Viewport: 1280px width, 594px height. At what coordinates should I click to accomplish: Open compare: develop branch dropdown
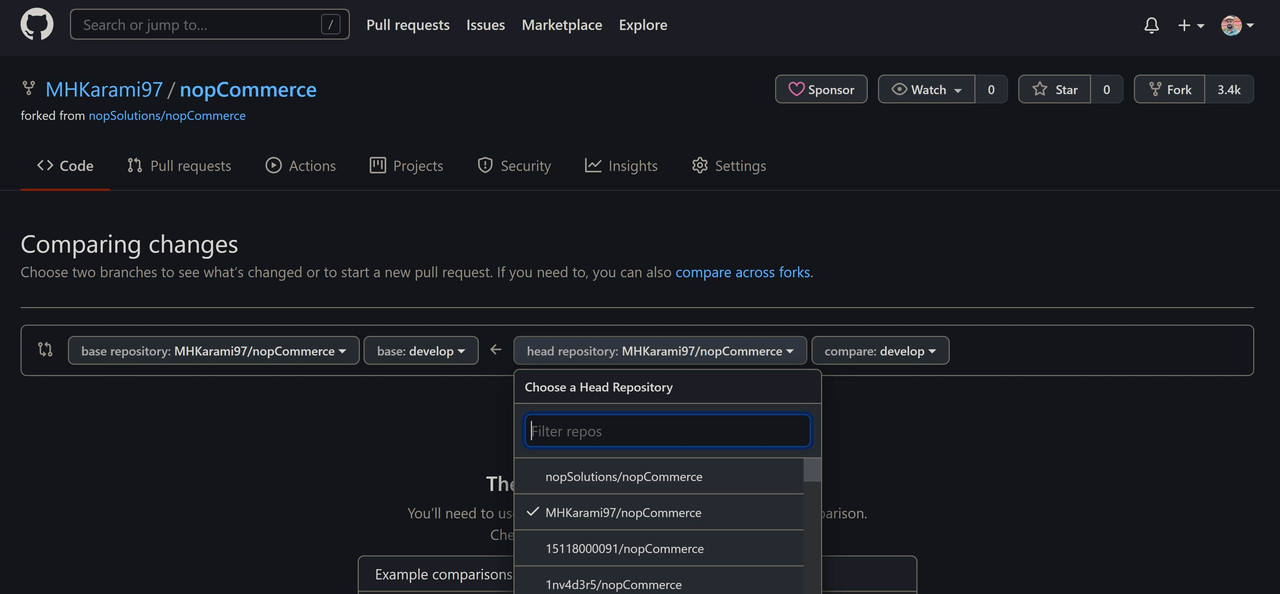pyautogui.click(x=880, y=350)
